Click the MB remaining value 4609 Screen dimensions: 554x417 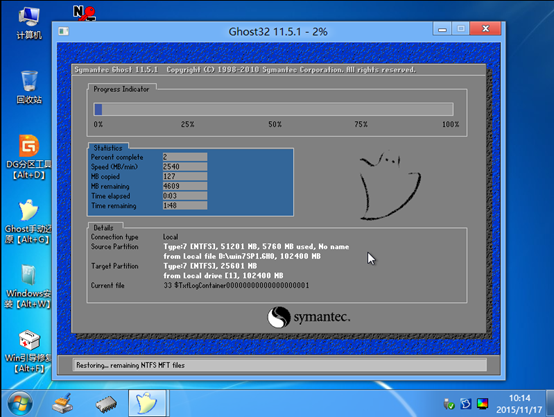pos(185,186)
